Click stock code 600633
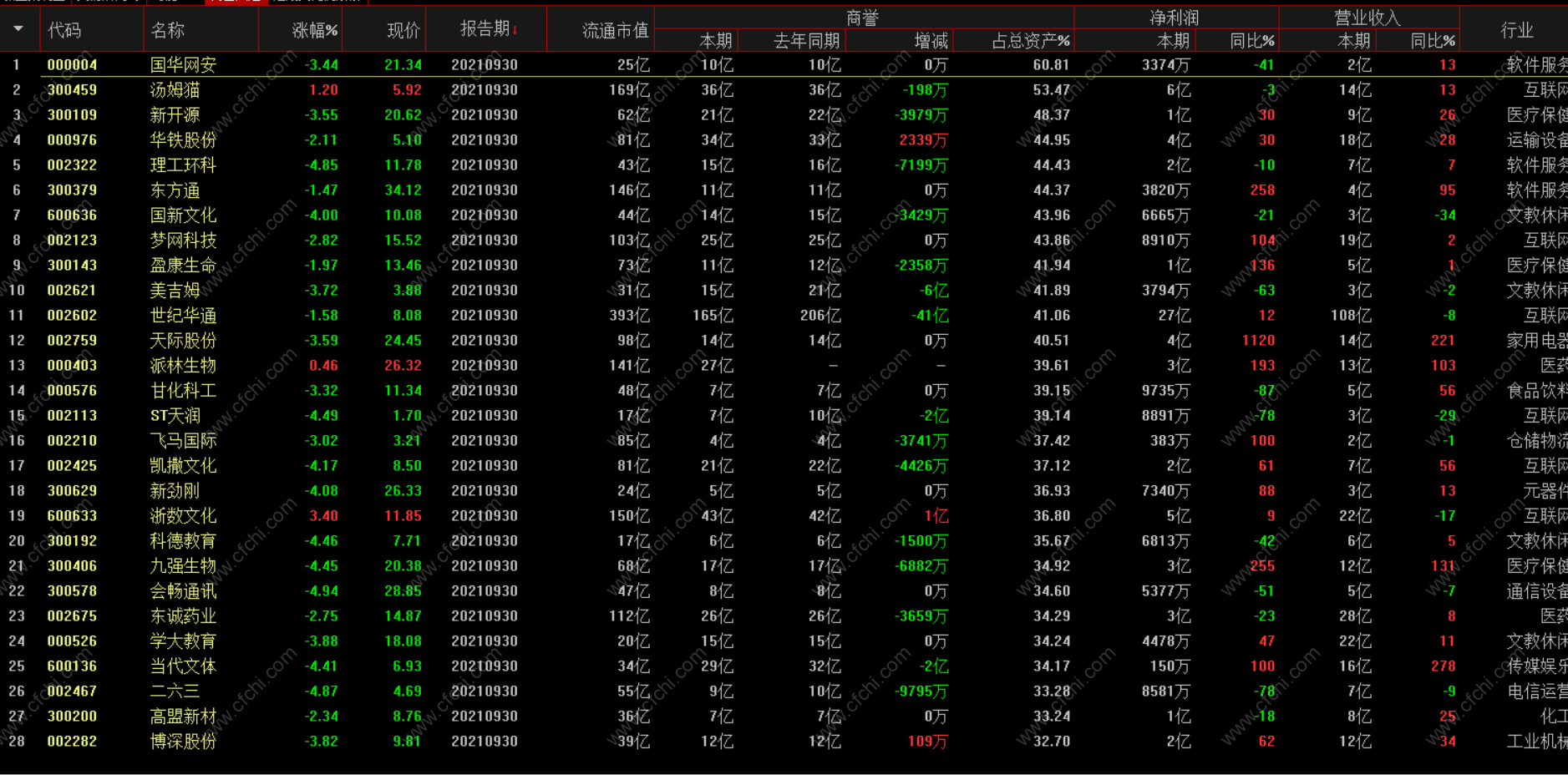 72,515
